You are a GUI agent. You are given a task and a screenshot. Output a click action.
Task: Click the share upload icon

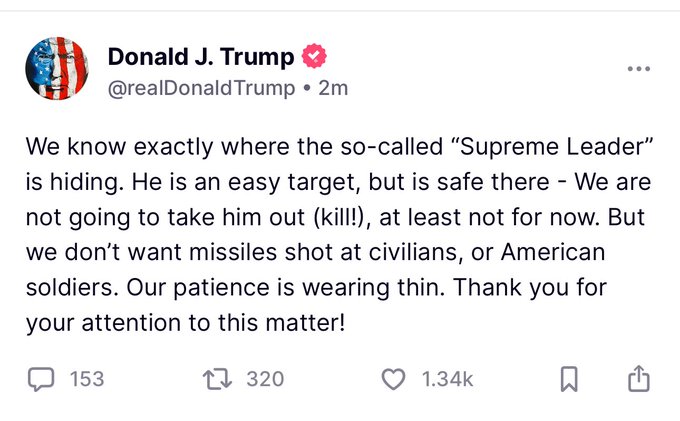[x=638, y=379]
